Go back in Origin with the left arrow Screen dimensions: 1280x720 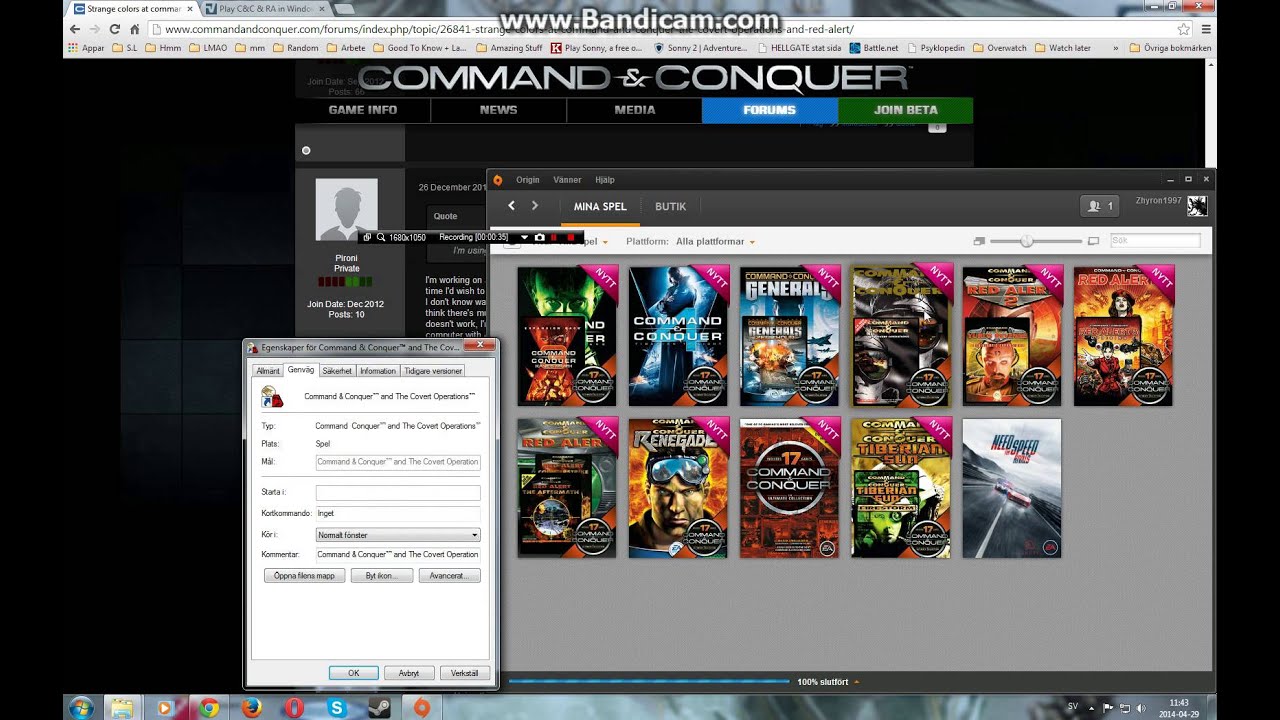511,206
